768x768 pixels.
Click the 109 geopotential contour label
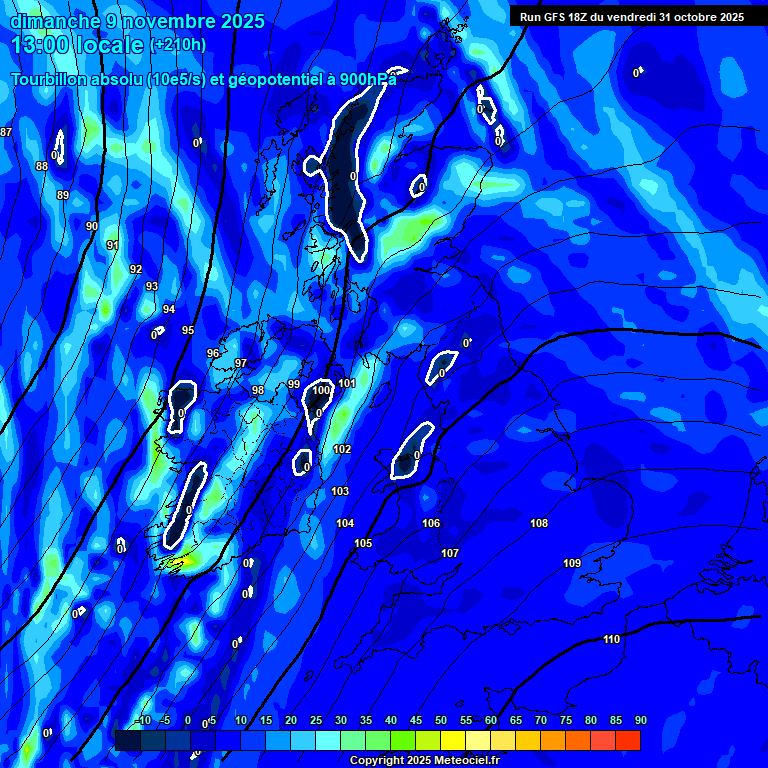[x=572, y=563]
